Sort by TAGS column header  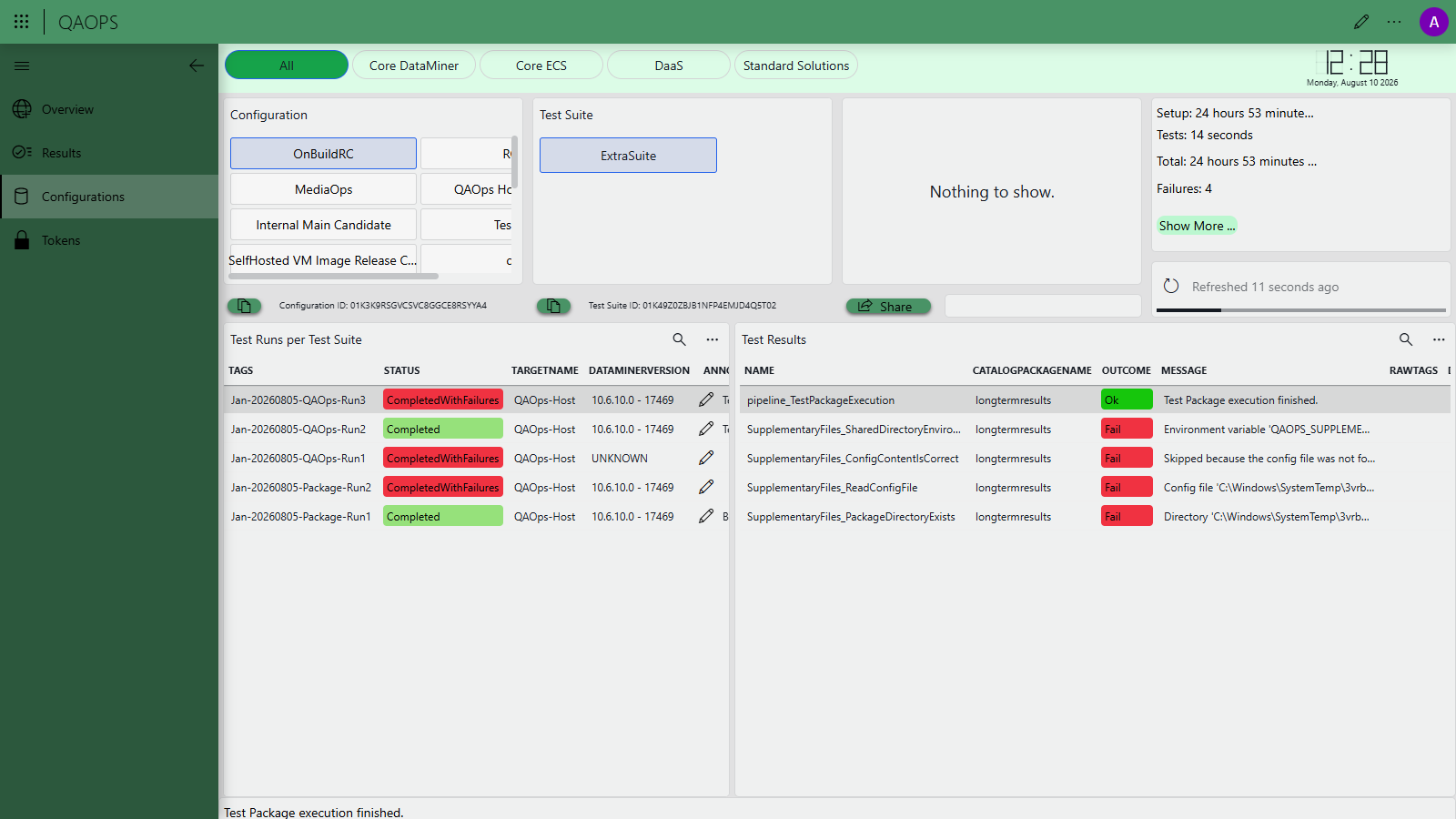(x=241, y=370)
